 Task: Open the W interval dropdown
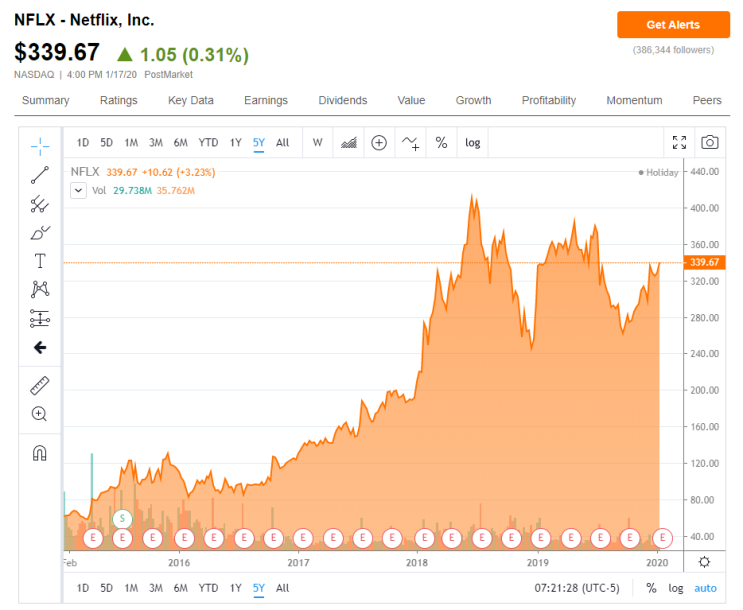point(317,142)
